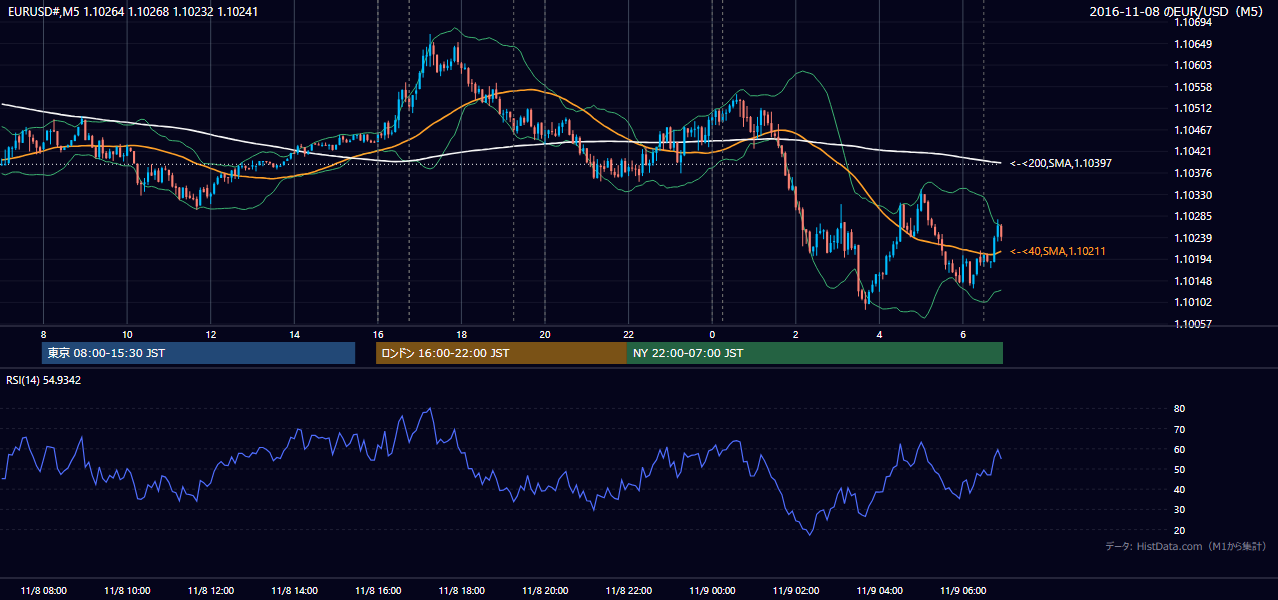Click the 11/8 16:00 time label
This screenshot has width=1278, height=600.
pos(378,590)
